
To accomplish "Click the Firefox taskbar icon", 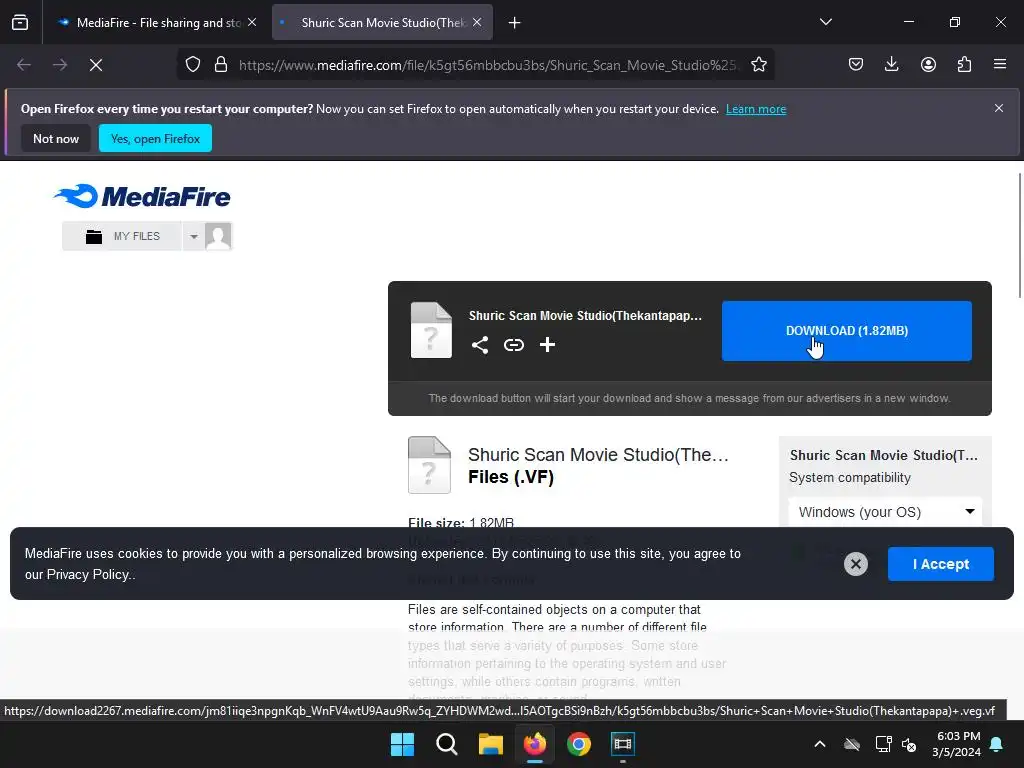I will pos(535,744).
